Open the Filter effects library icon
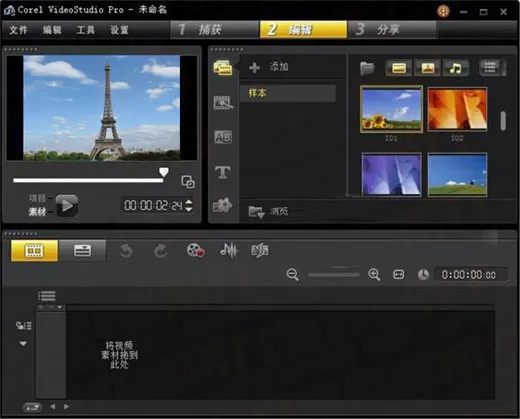The height and width of the screenshot is (419, 520). 222,205
